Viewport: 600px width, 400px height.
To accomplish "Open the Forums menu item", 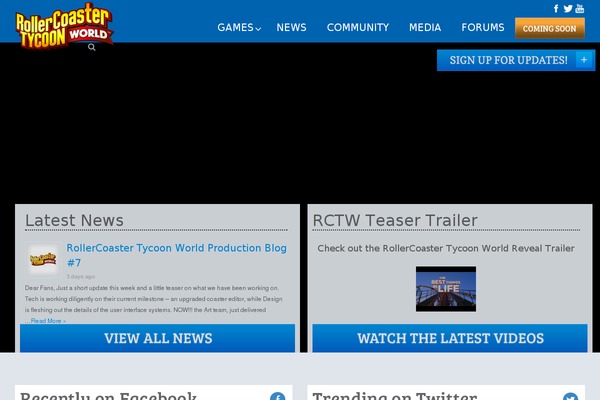I will coord(483,28).
